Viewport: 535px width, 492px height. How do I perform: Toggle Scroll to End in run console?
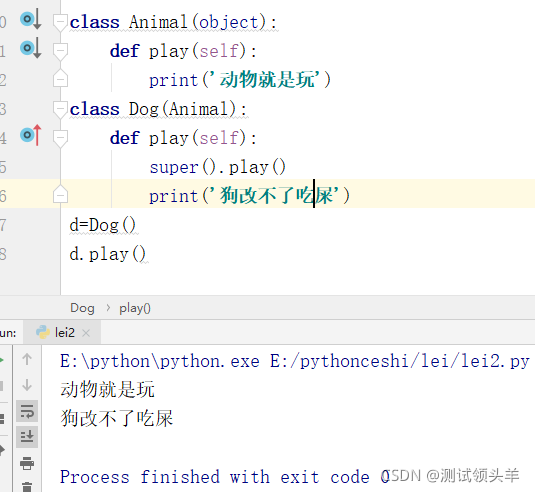click(27, 437)
